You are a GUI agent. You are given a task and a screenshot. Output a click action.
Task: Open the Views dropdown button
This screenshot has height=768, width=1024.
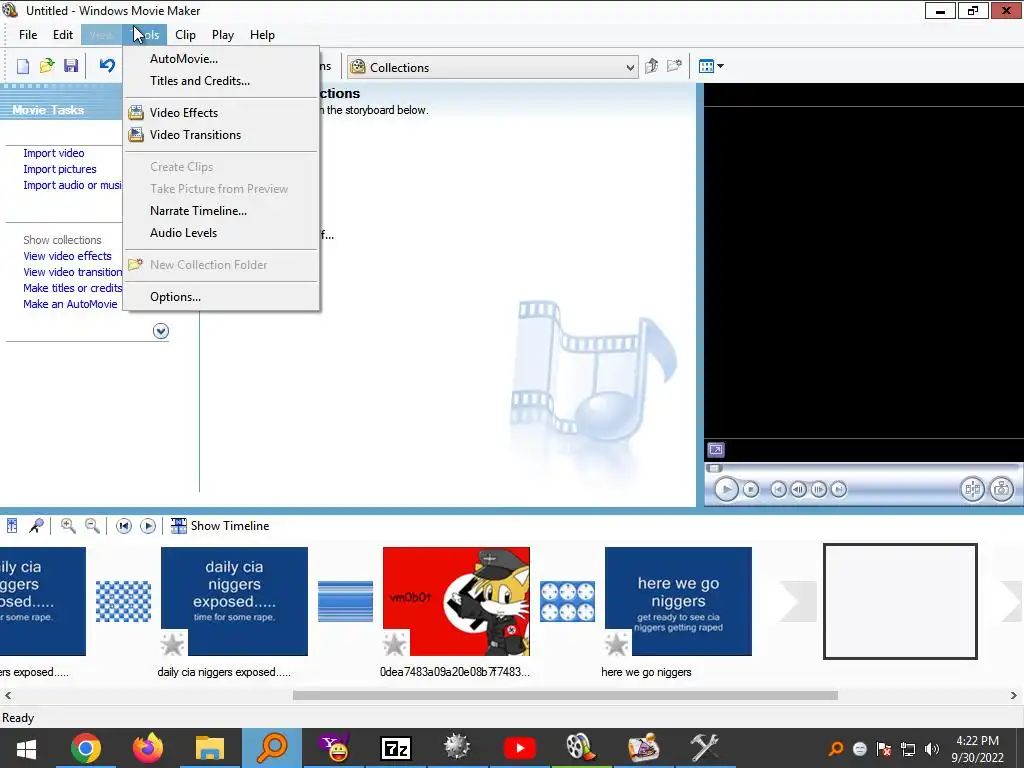[x=711, y=66]
